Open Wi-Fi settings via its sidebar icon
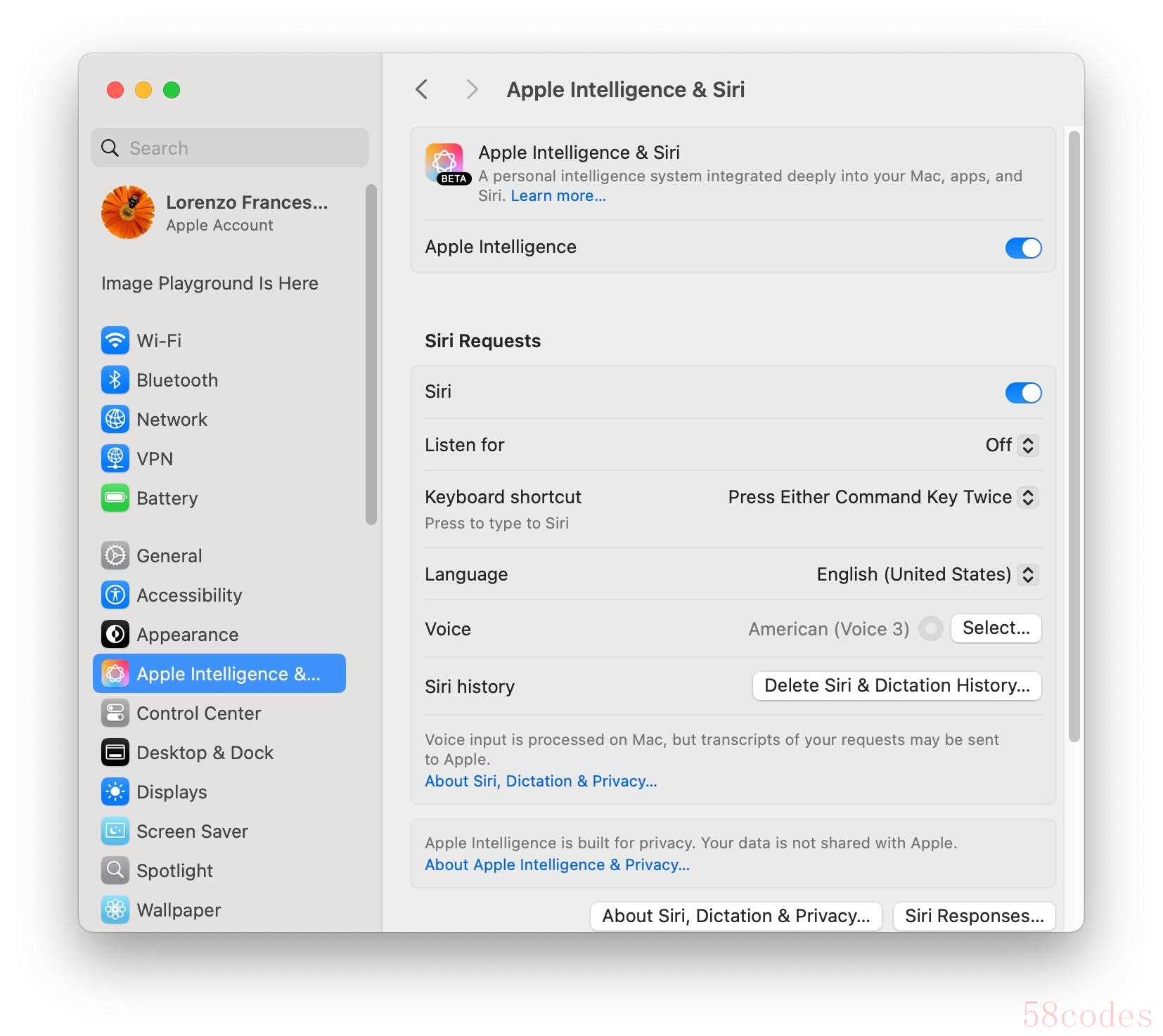The width and height of the screenshot is (1163, 1036). point(115,341)
